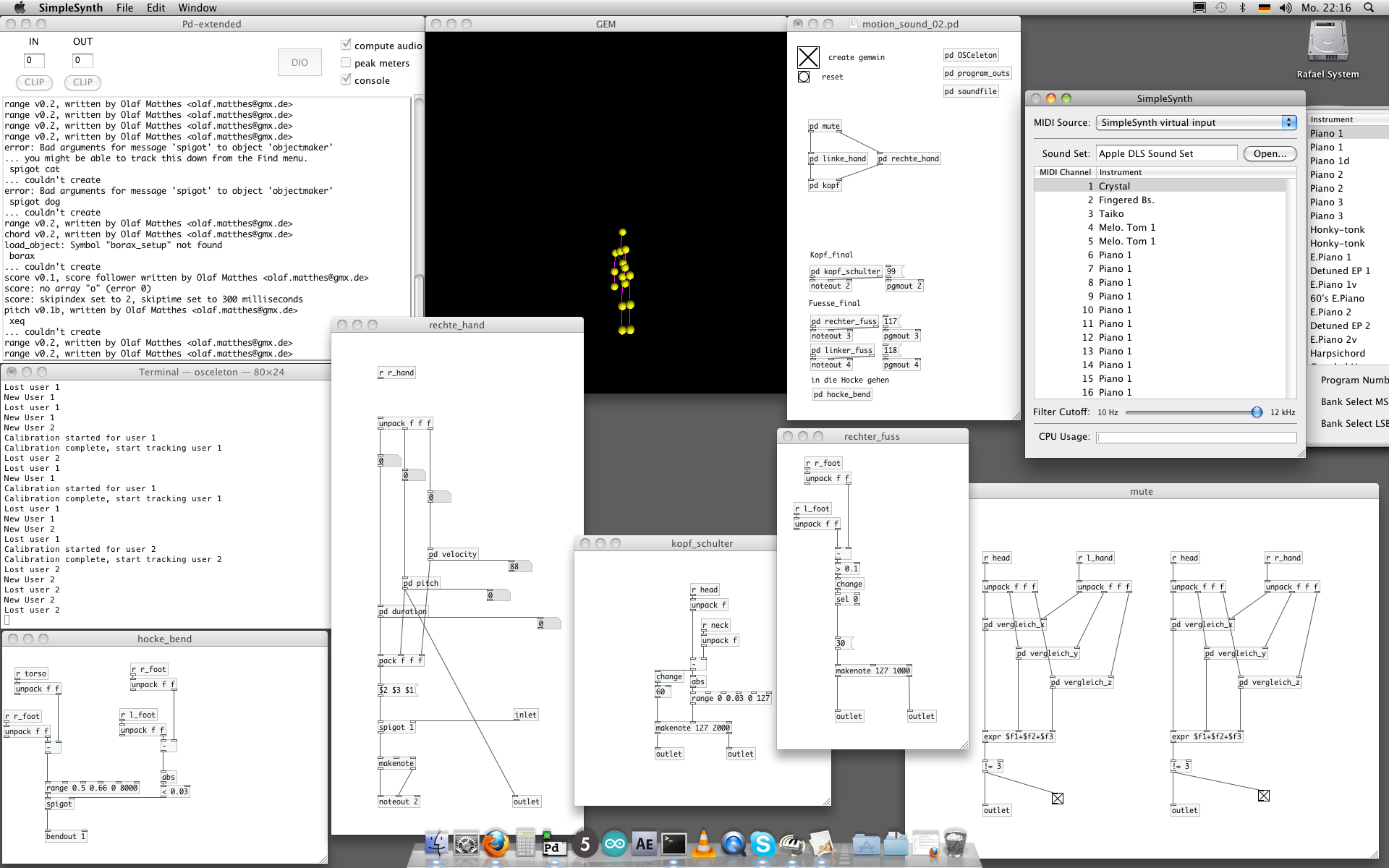
Task: Select channel 2 Fingered Bs. row
Action: (x=1160, y=200)
